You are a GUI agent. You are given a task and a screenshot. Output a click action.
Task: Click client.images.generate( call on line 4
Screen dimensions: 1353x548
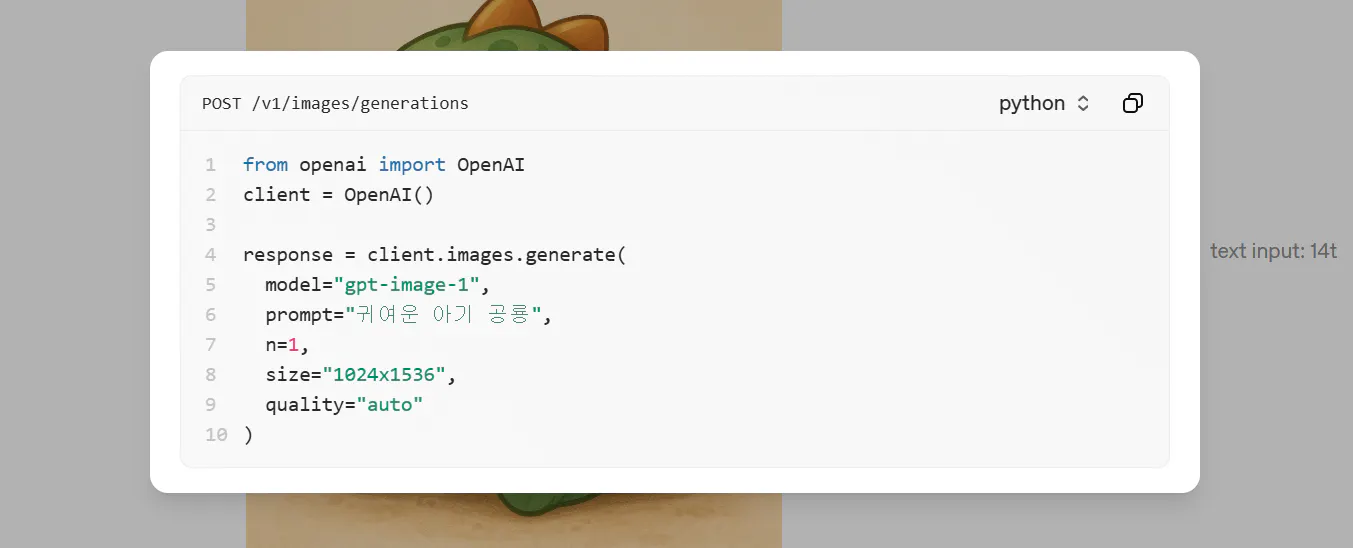pos(496,254)
